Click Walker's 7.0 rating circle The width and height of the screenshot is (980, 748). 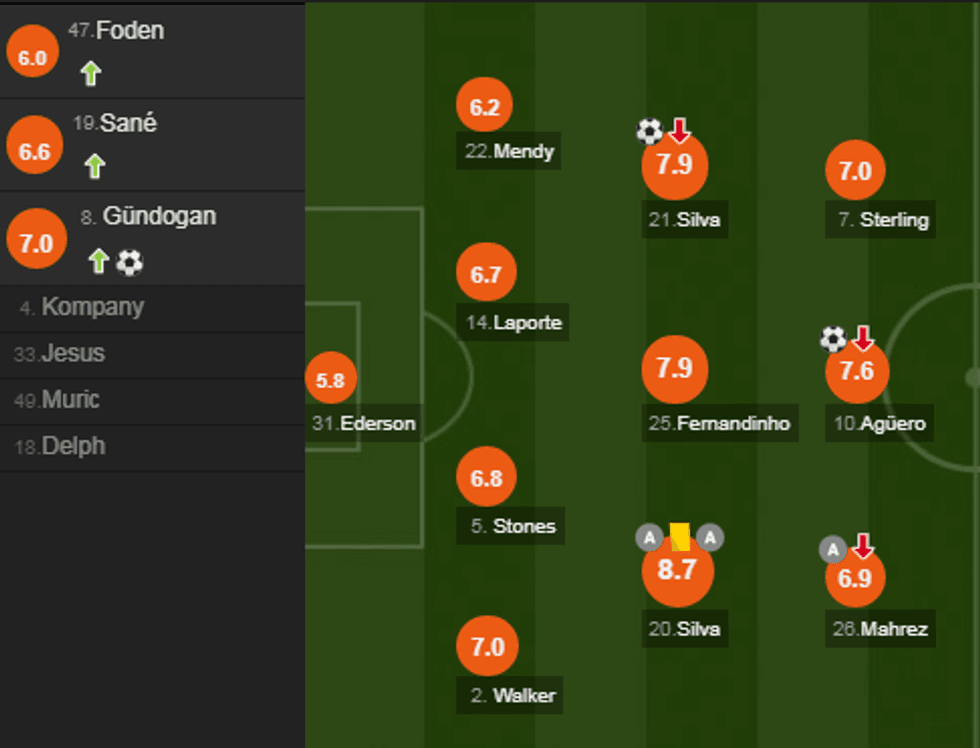click(487, 647)
